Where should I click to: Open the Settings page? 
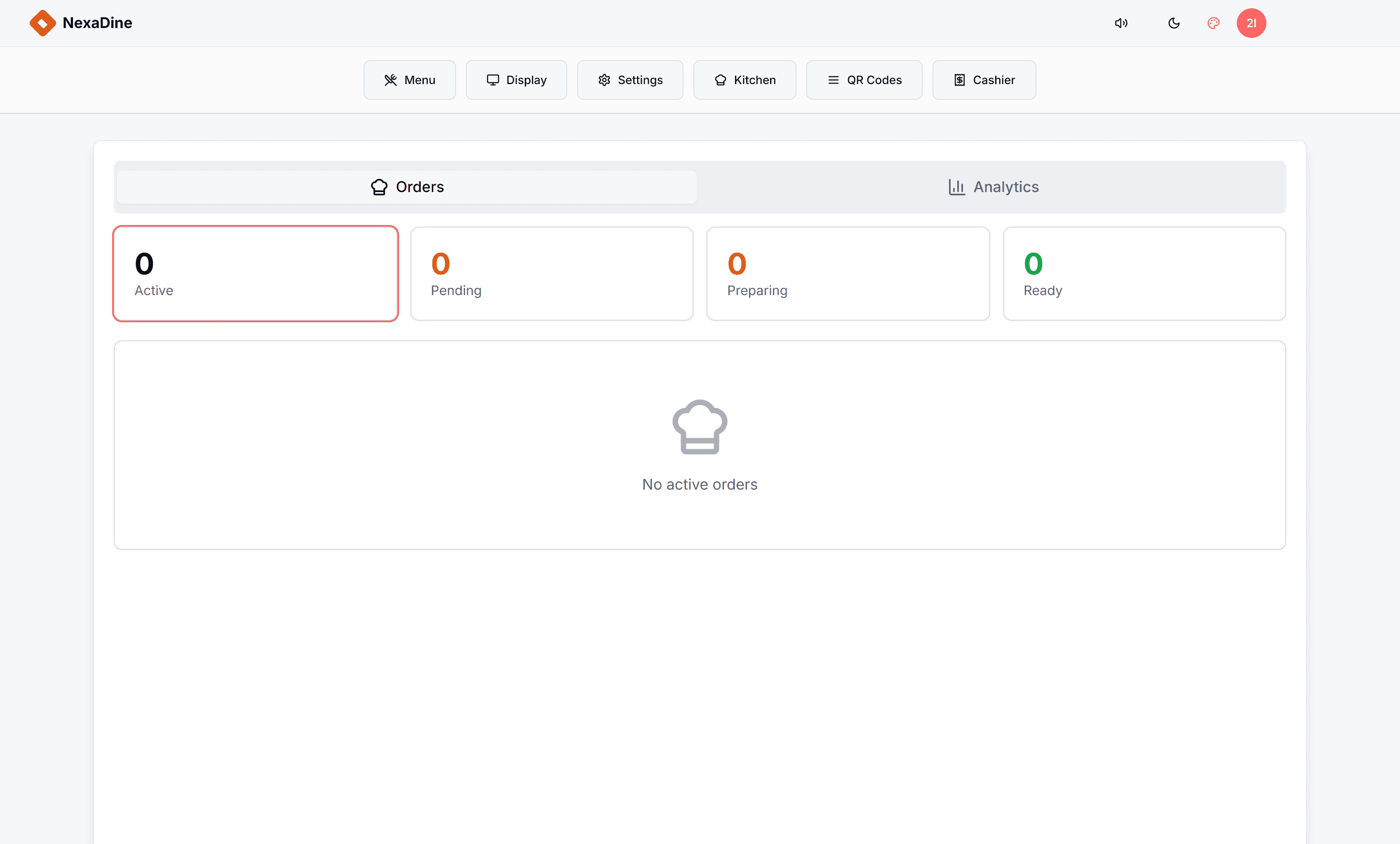[630, 80]
